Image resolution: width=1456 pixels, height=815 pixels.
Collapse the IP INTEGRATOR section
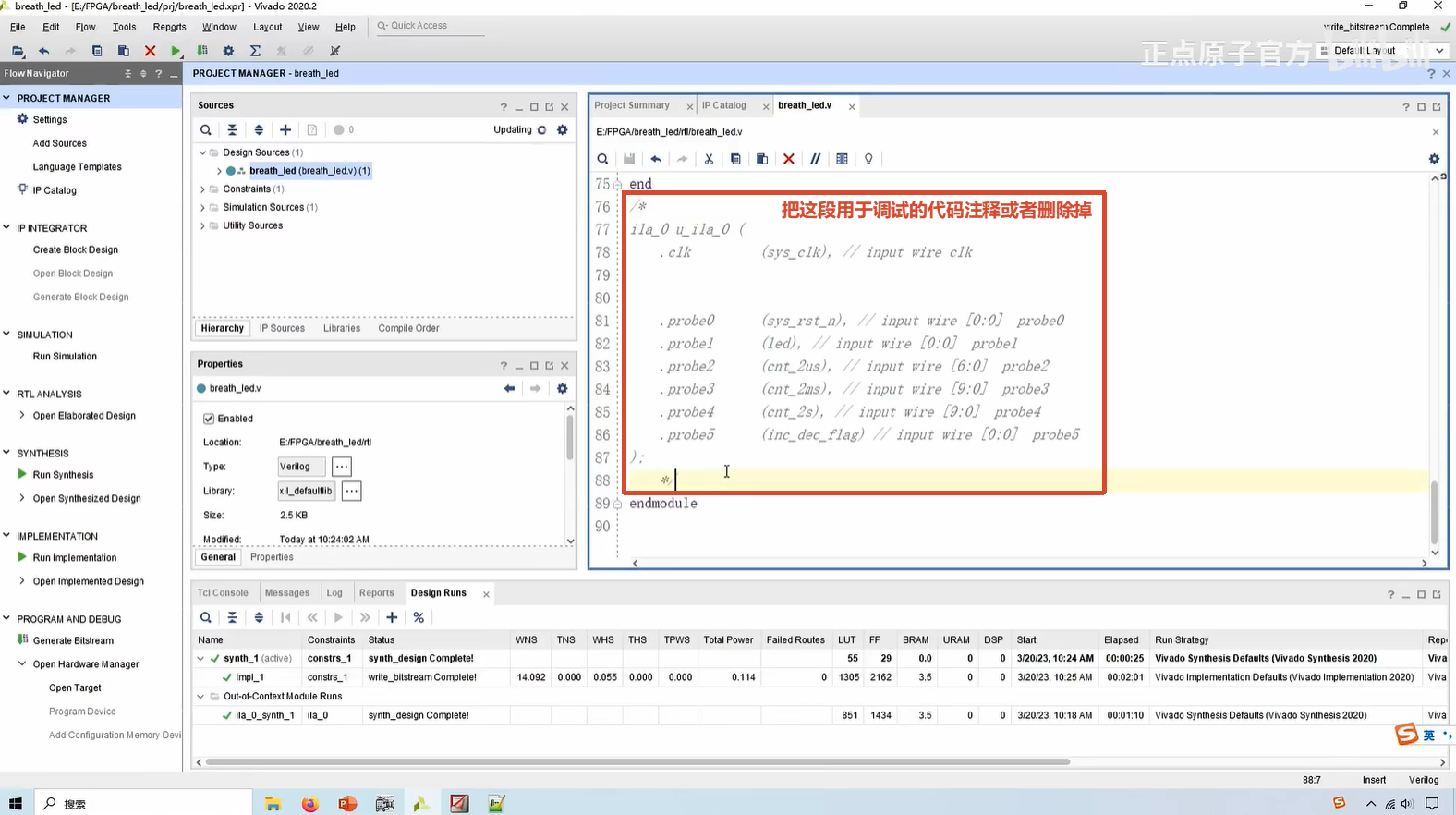click(x=6, y=227)
